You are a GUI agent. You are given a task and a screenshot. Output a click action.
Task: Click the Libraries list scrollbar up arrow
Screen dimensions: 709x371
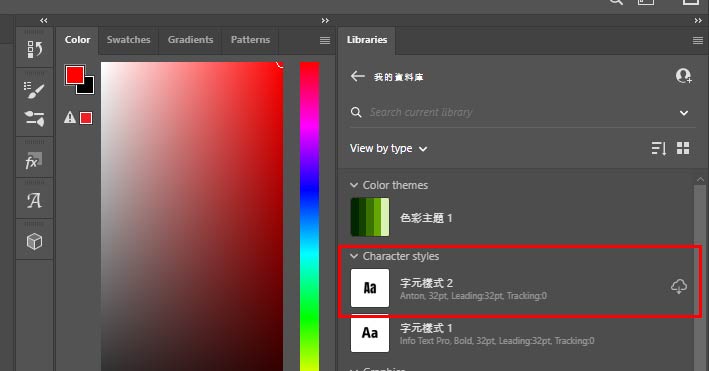(x=700, y=180)
